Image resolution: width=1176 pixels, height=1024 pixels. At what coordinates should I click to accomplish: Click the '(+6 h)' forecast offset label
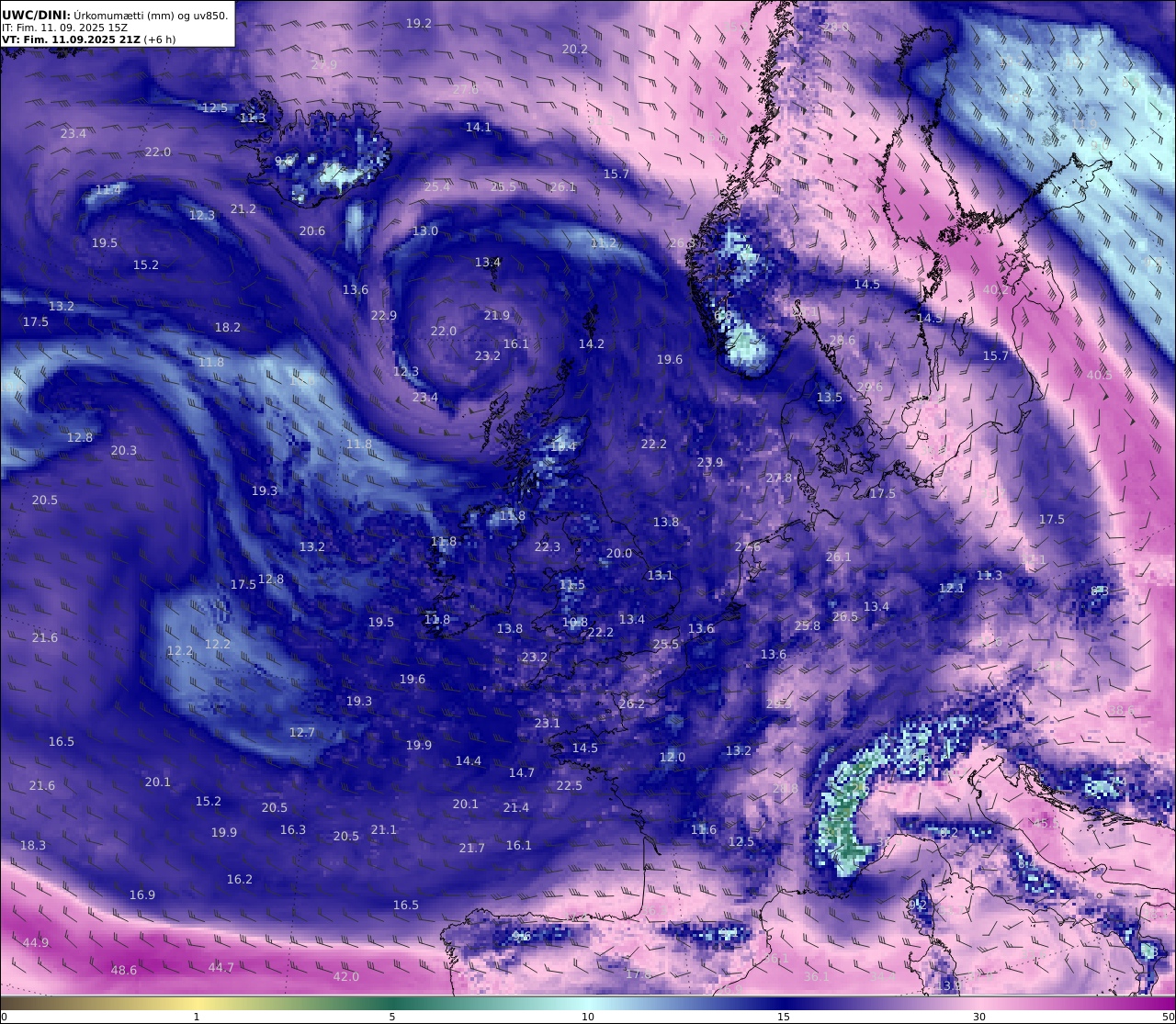[161, 39]
